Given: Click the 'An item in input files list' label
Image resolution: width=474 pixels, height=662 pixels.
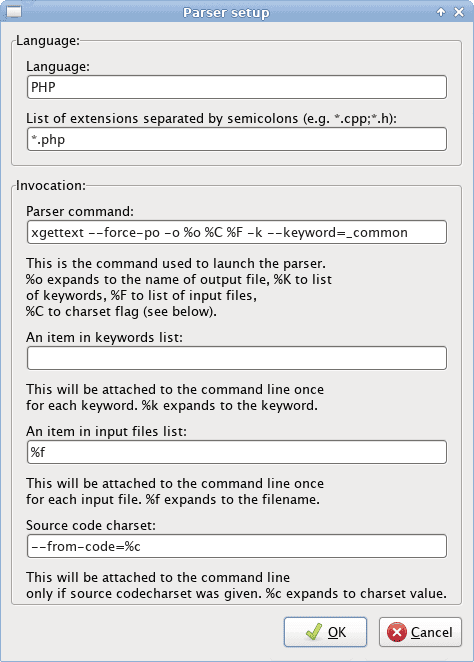Looking at the screenshot, I should pyautogui.click(x=106, y=431).
